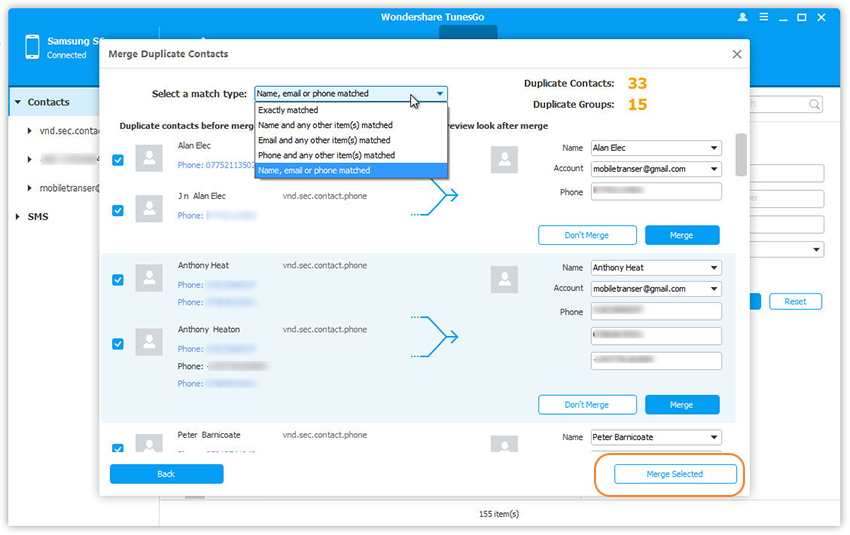The image size is (850, 535).
Task: Click Don't Merge for Alan Elec
Action: coord(587,235)
